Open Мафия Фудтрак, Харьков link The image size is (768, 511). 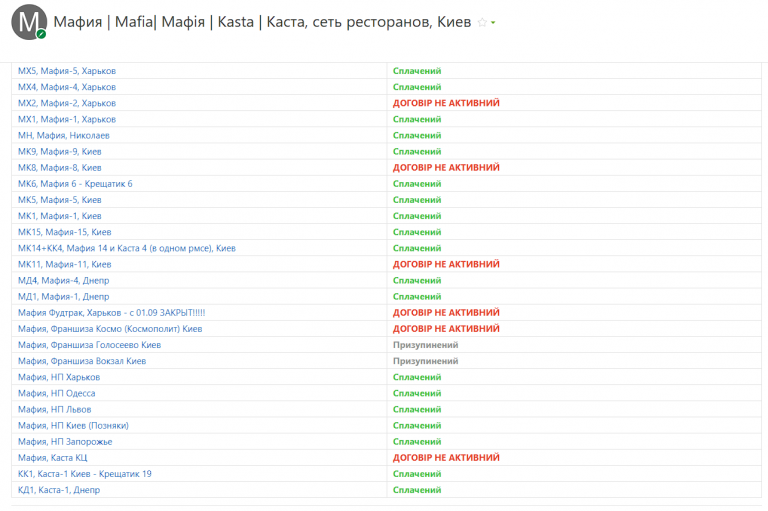coord(112,313)
